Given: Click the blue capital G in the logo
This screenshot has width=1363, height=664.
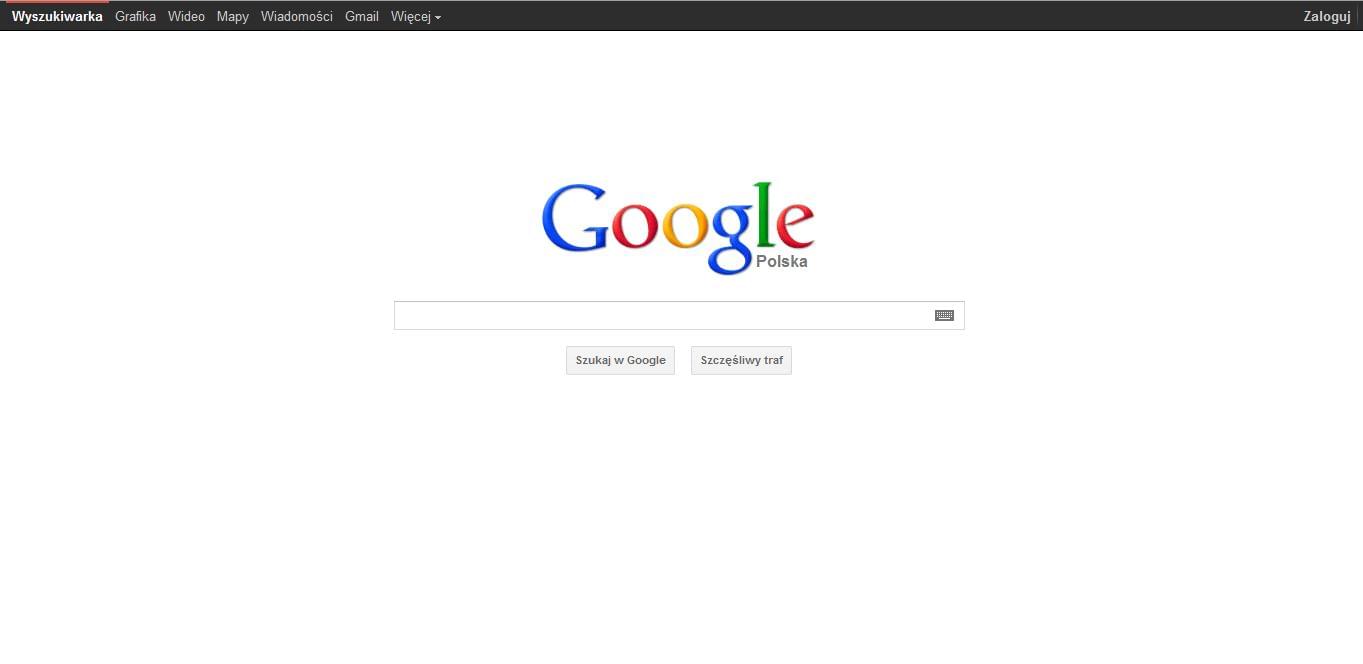Looking at the screenshot, I should 575,217.
